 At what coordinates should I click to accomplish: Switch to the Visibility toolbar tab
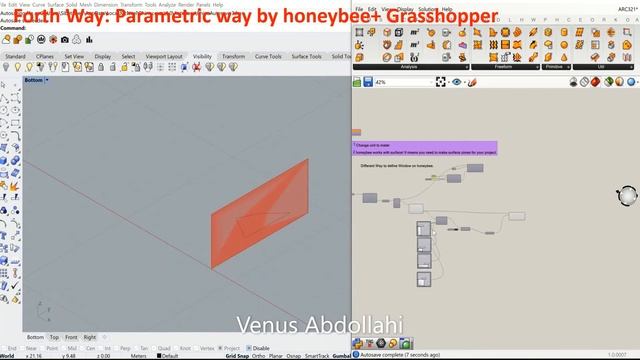click(202, 56)
